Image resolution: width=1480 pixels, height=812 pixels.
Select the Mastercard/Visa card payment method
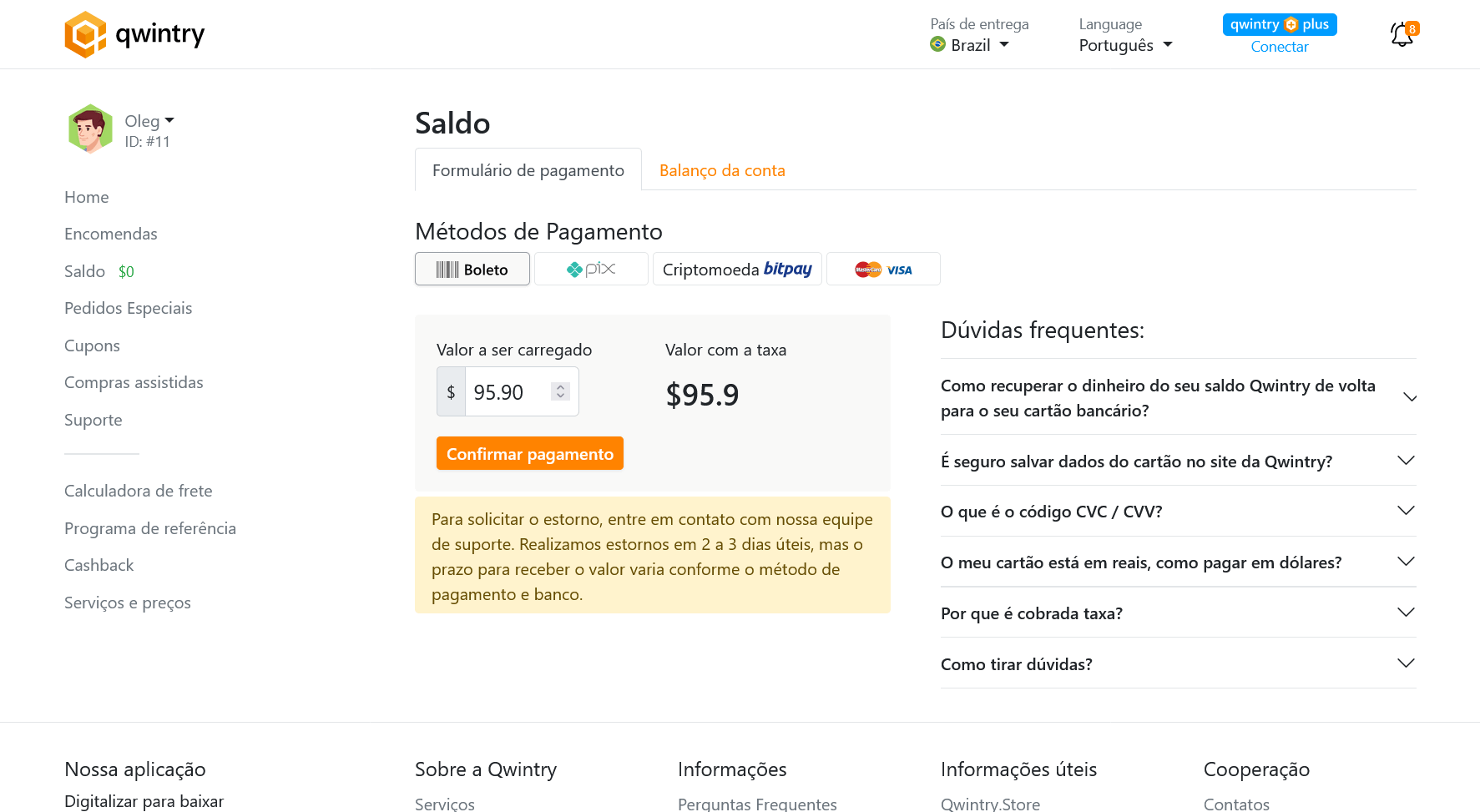(x=882, y=269)
